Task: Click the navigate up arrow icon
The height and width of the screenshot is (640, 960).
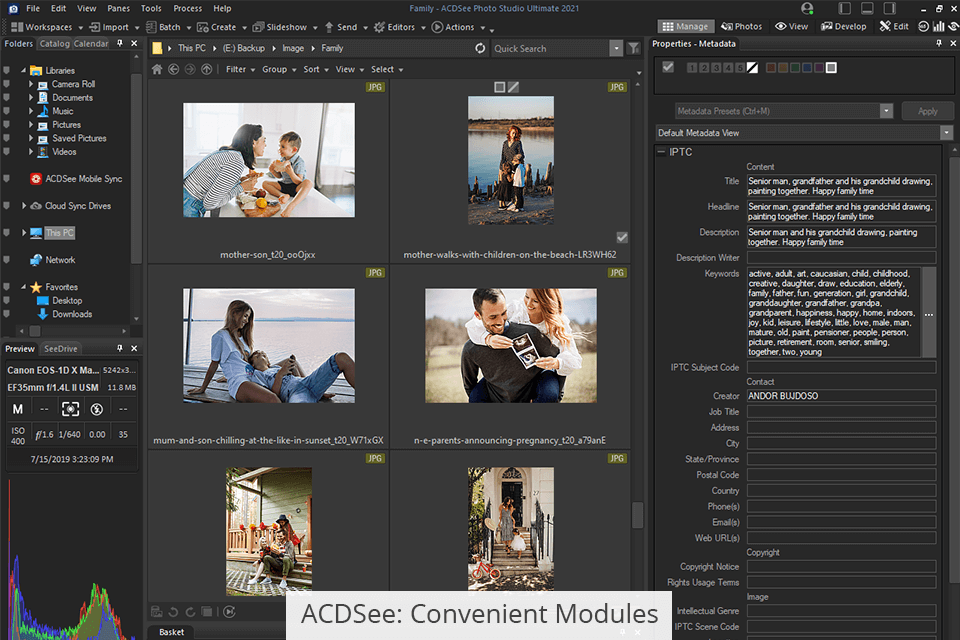Action: pos(206,69)
